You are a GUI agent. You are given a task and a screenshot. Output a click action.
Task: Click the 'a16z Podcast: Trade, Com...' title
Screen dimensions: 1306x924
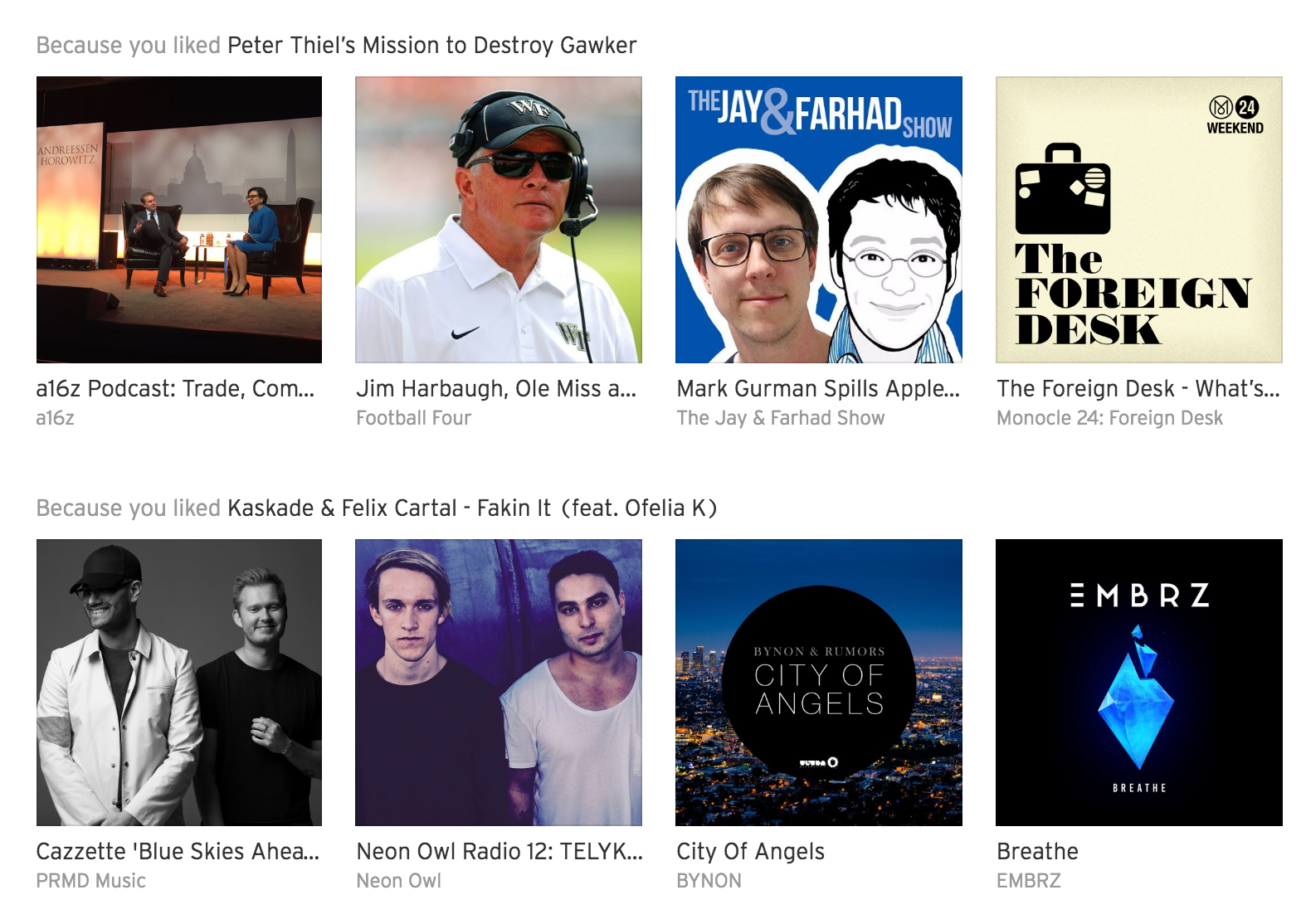pyautogui.click(x=176, y=389)
